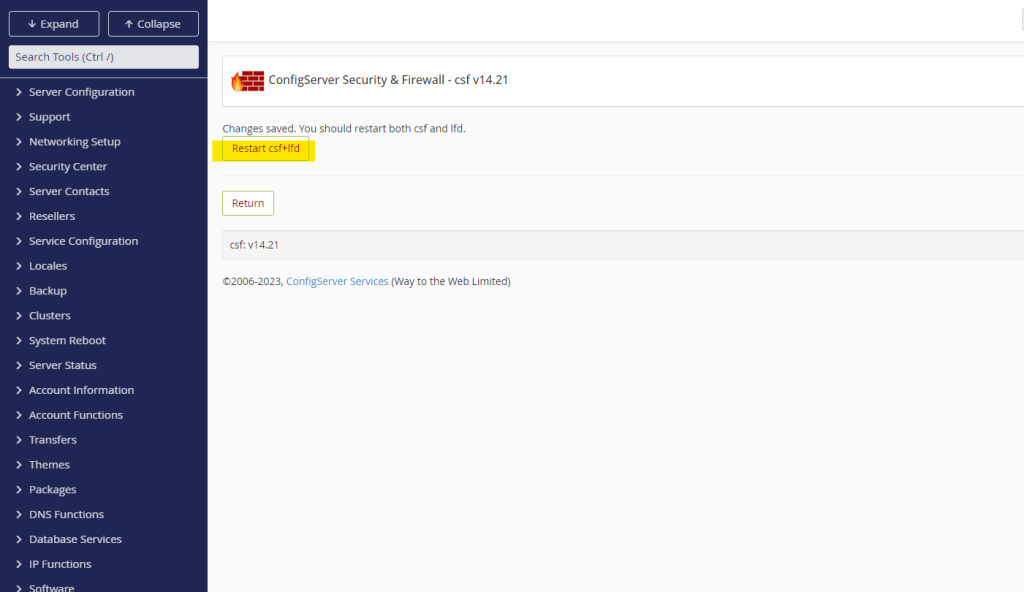The image size is (1024, 592).
Task: Expand the System Reboot section
Action: click(67, 341)
